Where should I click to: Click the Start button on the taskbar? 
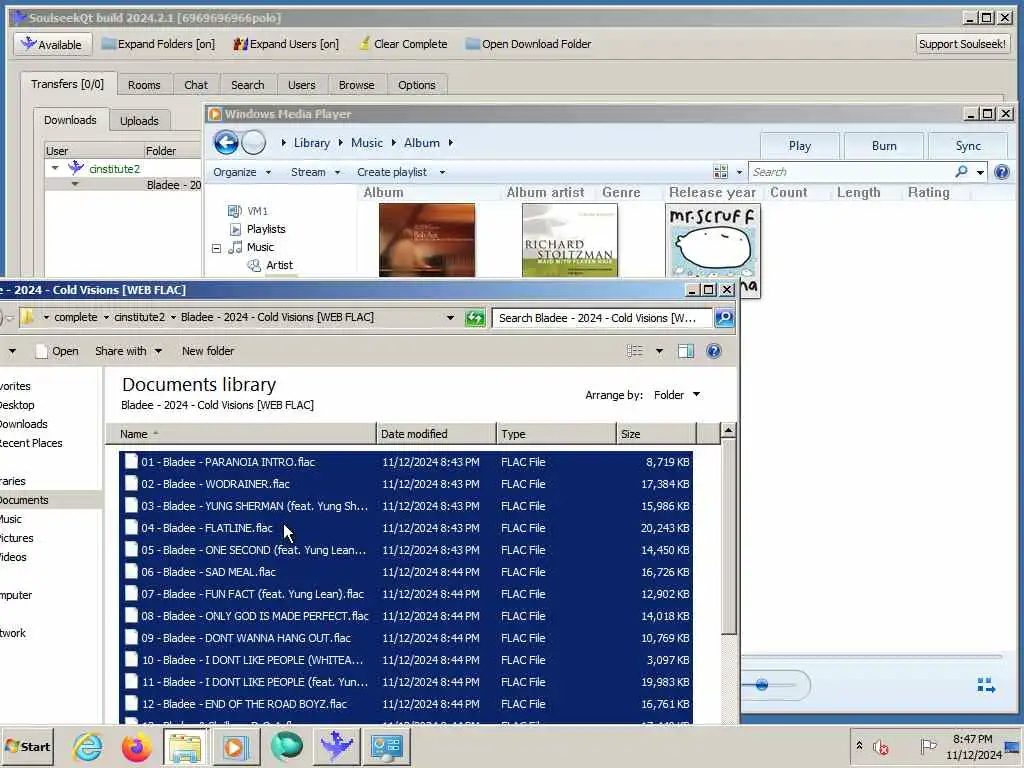(27, 746)
